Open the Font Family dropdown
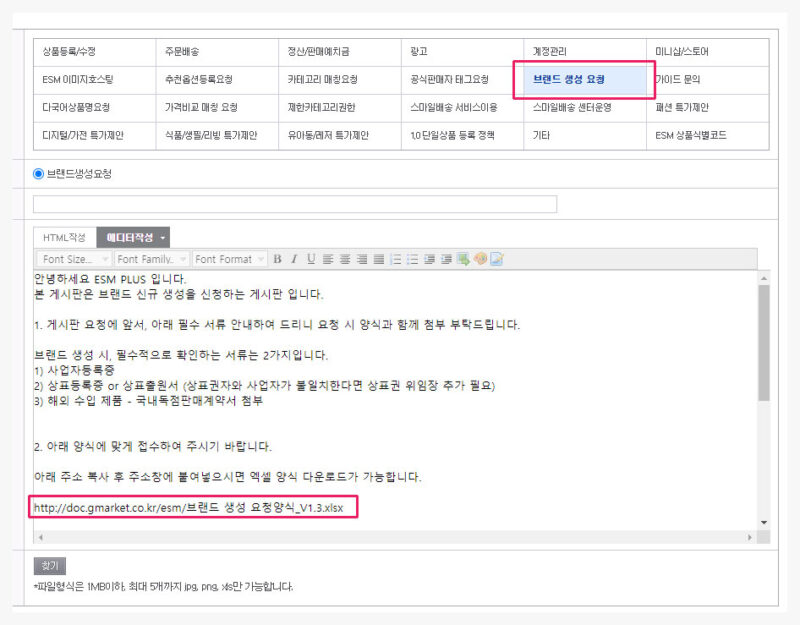 (150, 259)
